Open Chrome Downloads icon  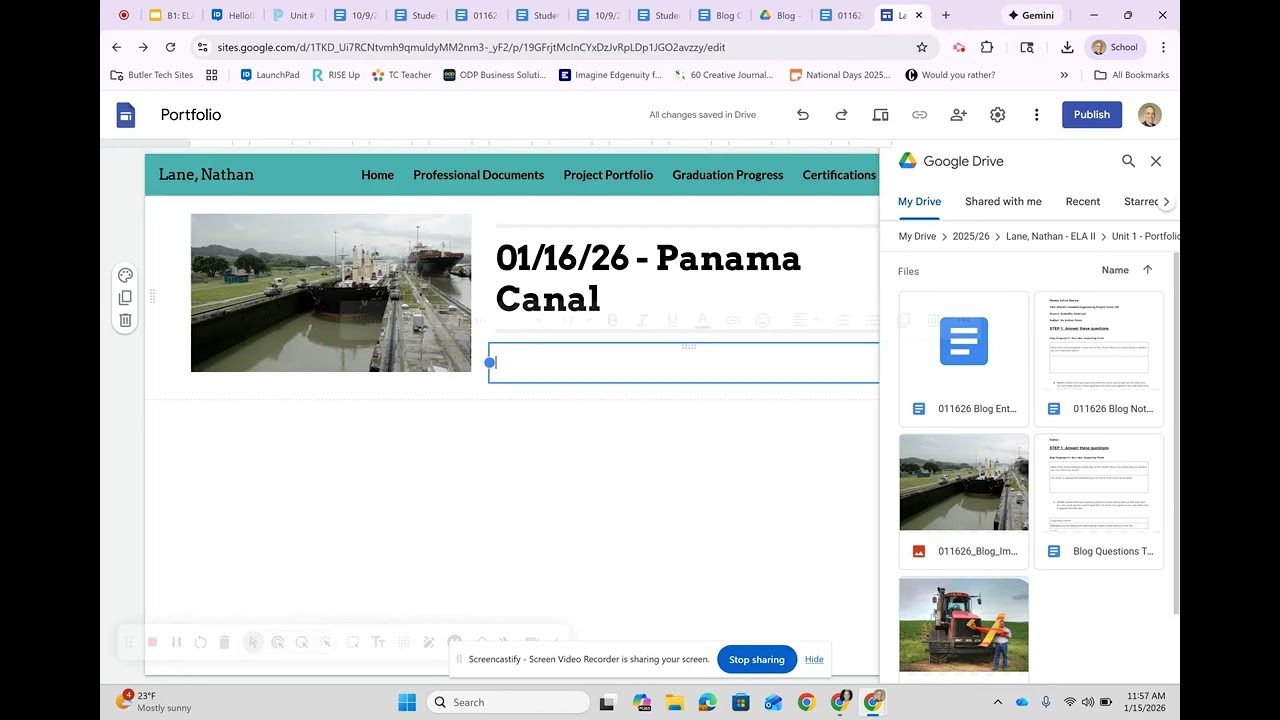(x=1067, y=47)
